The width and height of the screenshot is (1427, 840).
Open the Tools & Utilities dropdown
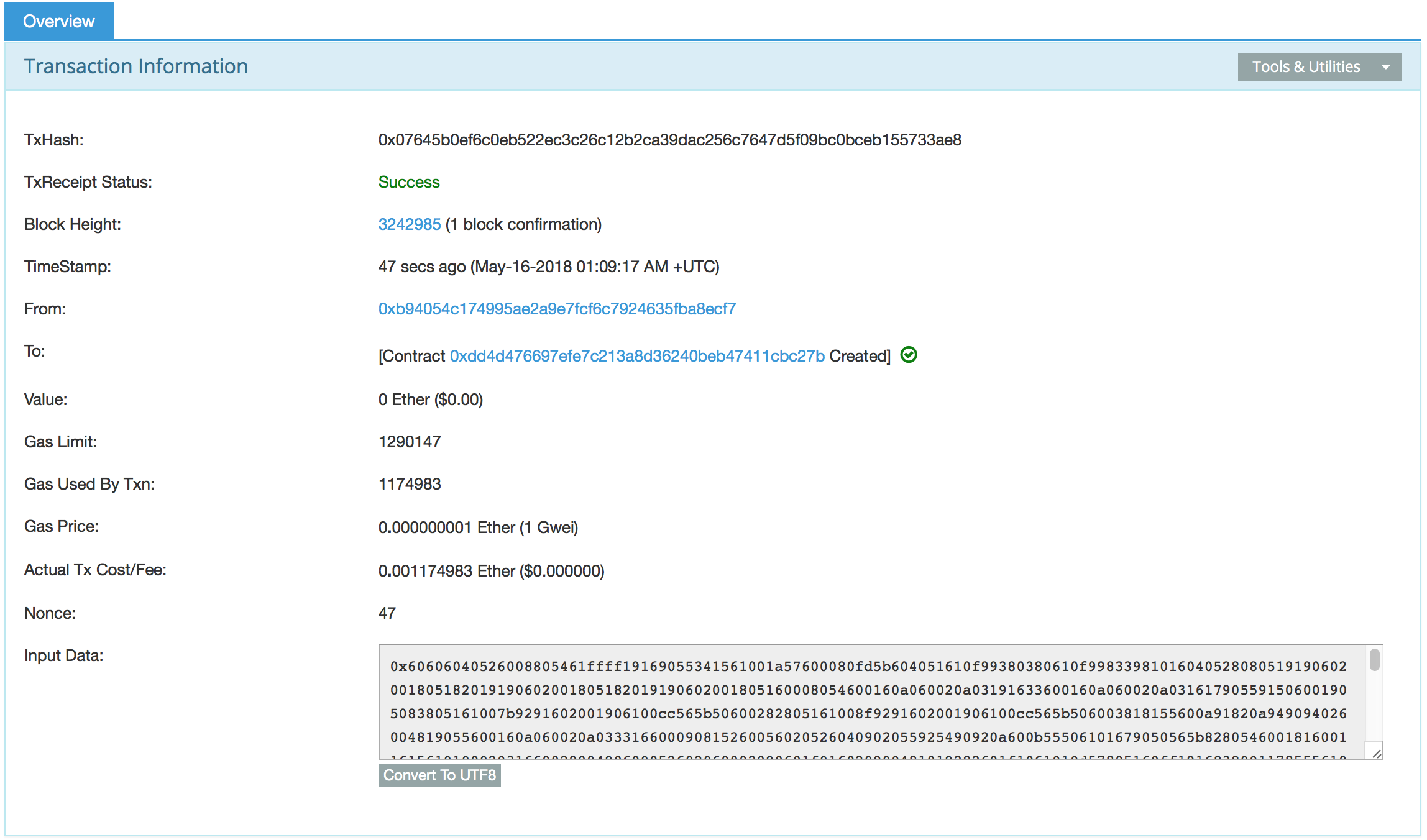pyautogui.click(x=1306, y=67)
